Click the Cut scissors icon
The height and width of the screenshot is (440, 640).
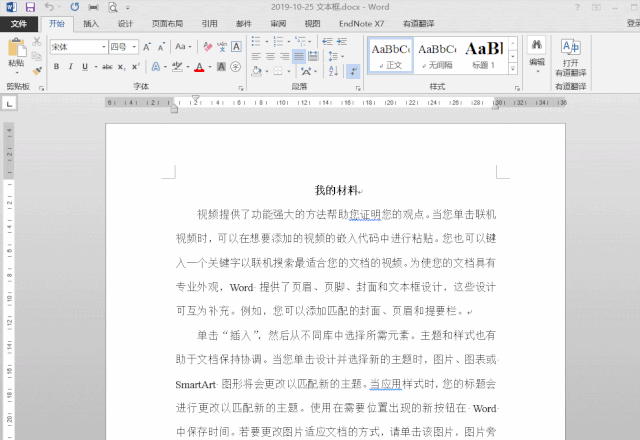[37, 41]
